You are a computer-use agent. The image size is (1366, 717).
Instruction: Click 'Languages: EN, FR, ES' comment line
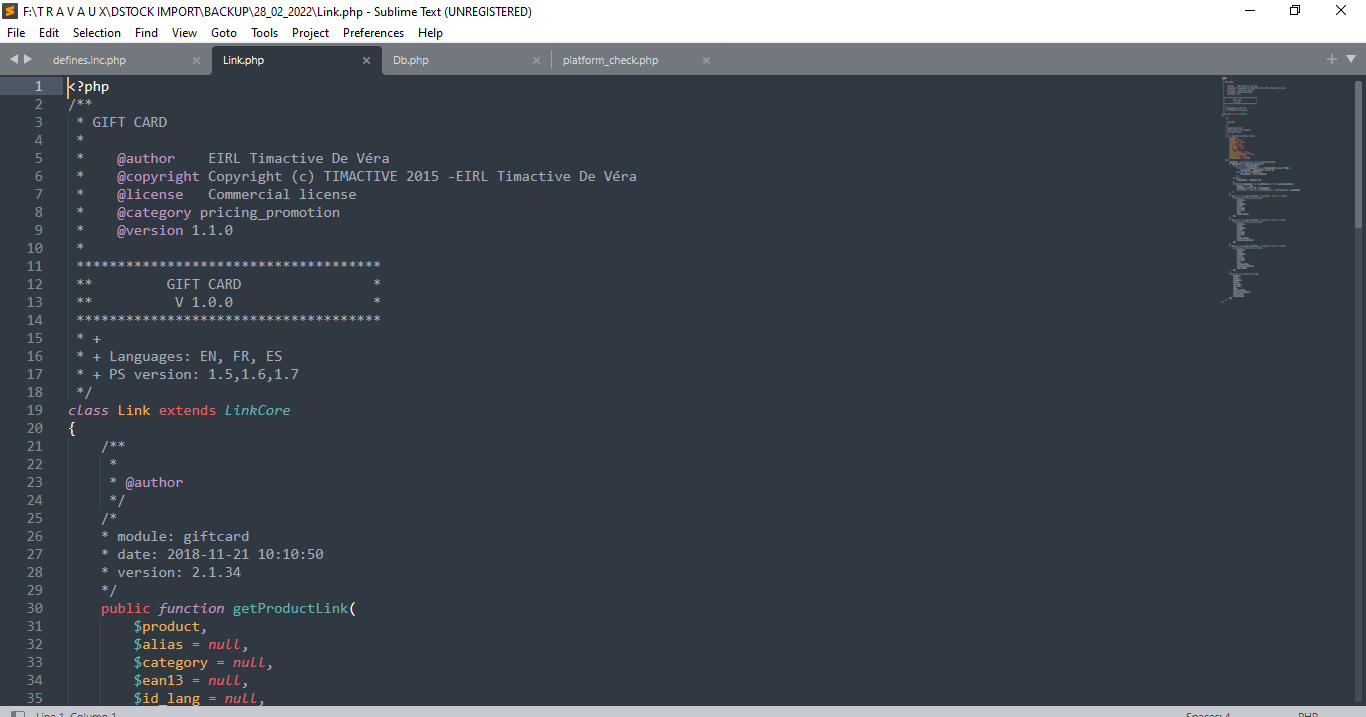point(196,356)
